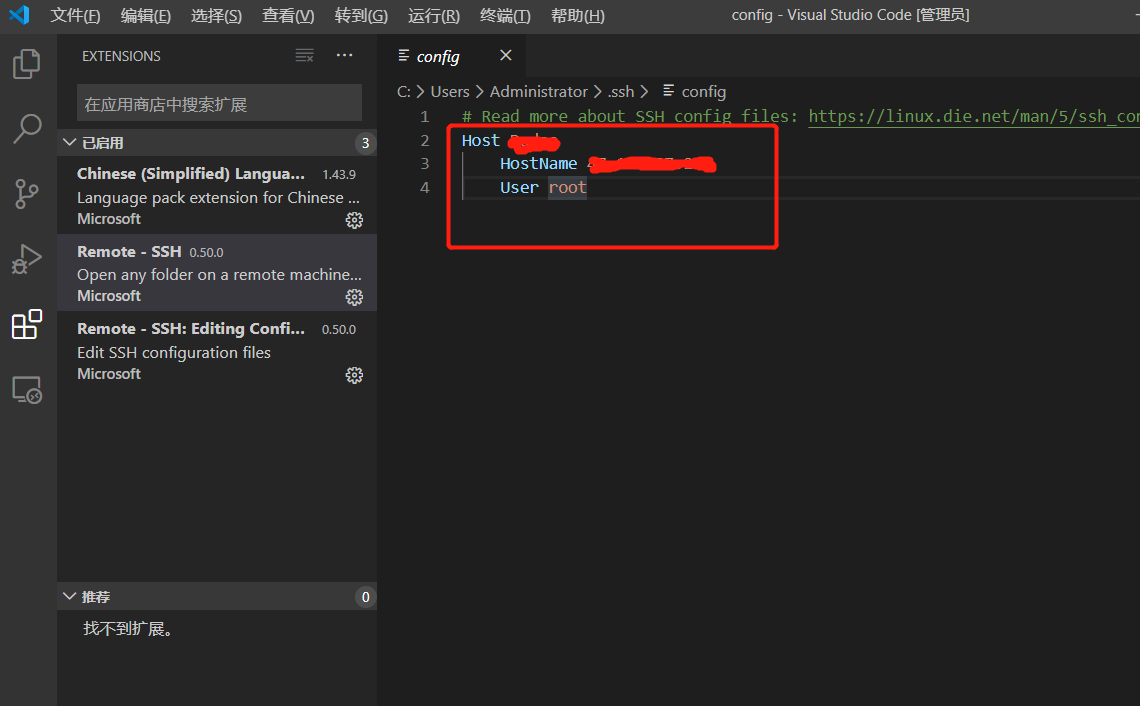Click the root value on line 4
The height and width of the screenshot is (706, 1140).
[567, 188]
